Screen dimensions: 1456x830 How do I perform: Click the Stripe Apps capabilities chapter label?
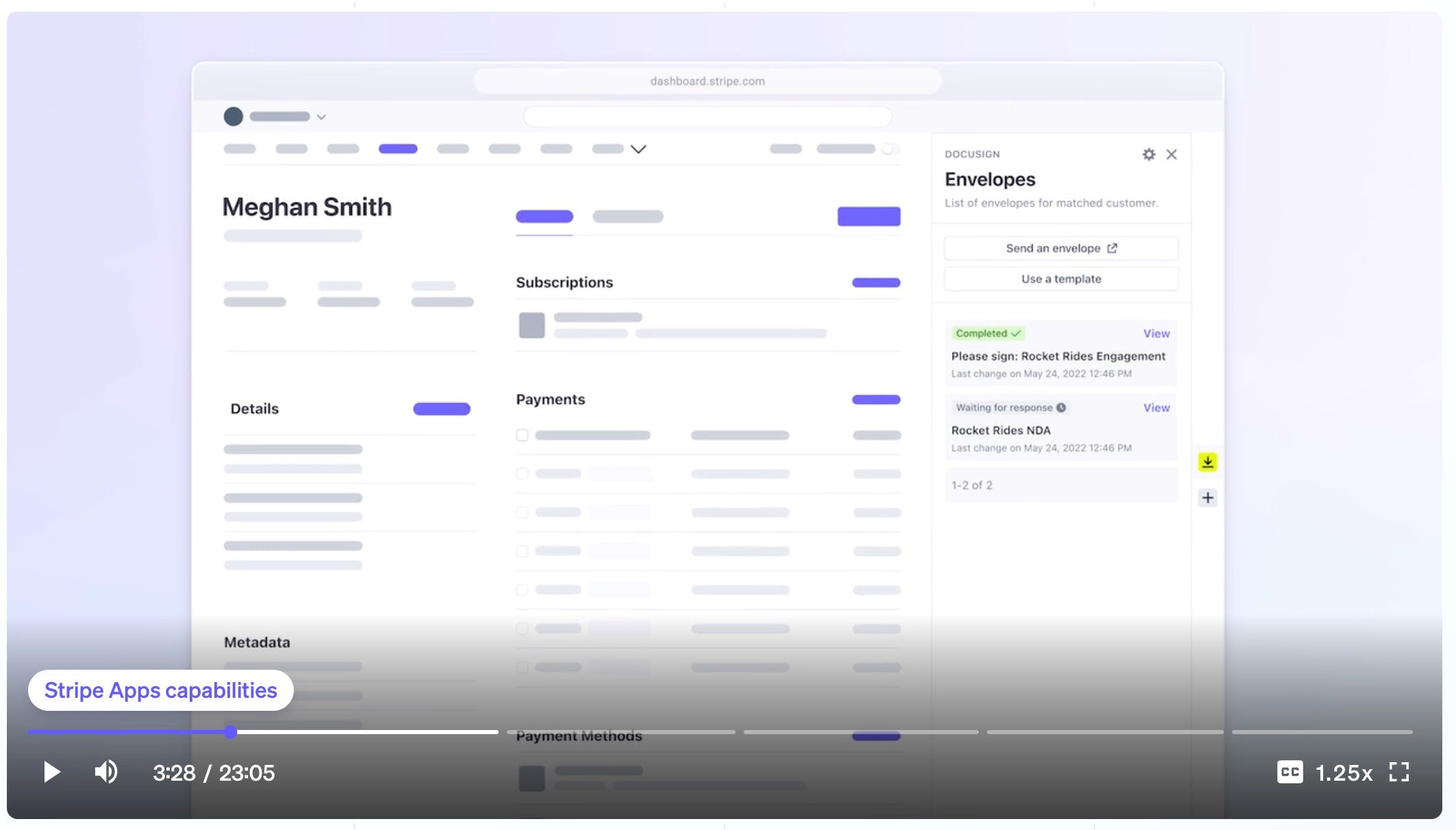click(x=161, y=690)
